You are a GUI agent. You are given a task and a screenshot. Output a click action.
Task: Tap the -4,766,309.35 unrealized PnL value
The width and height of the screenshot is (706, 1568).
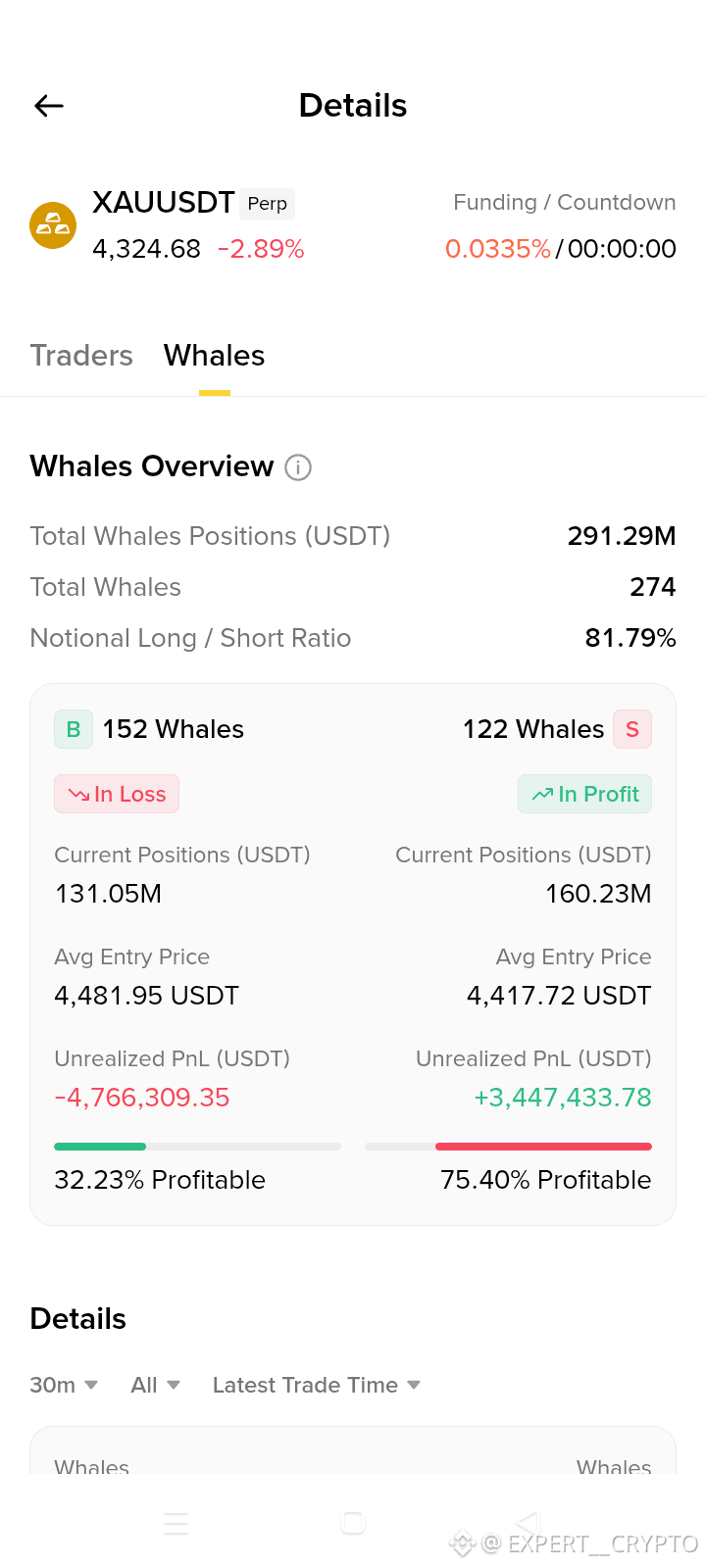click(142, 1098)
